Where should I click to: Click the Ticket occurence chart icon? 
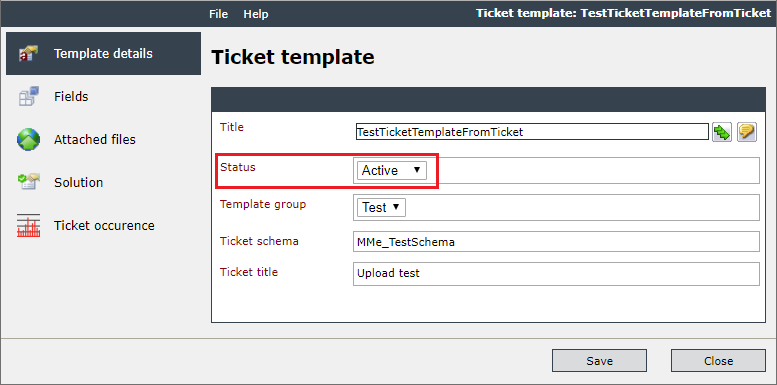(28, 226)
